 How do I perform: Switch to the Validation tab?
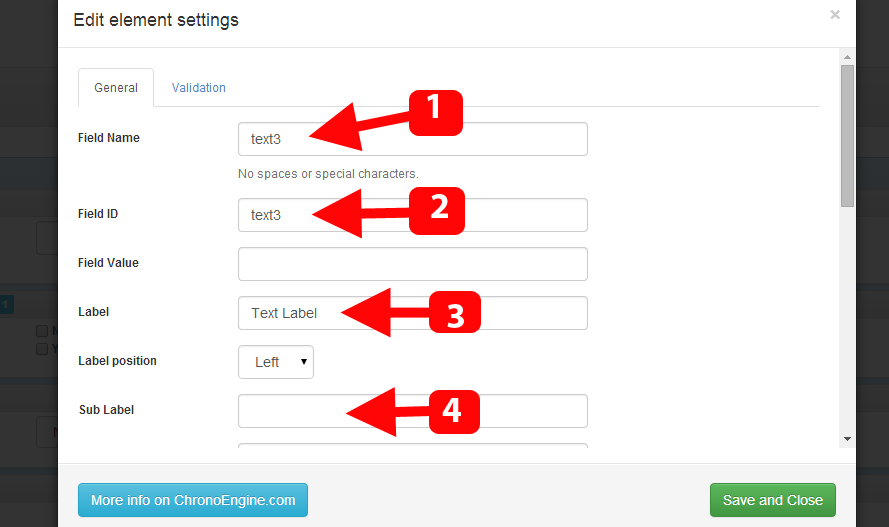[x=198, y=88]
